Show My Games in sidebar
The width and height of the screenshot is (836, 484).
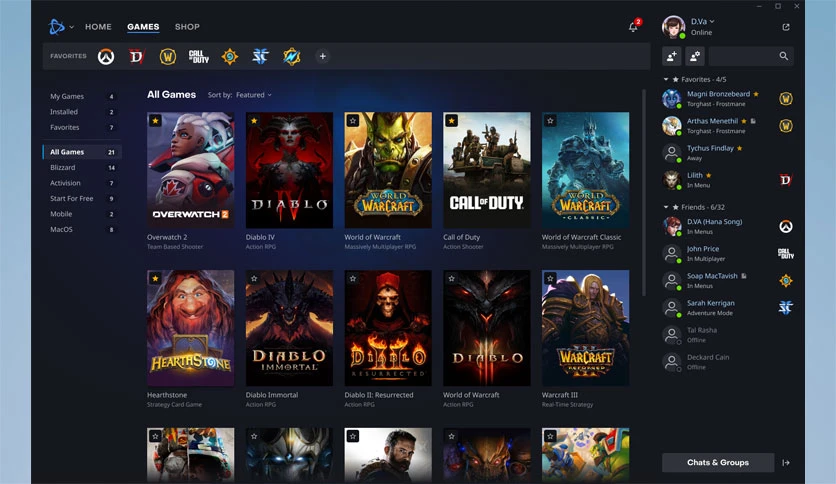[x=82, y=96]
